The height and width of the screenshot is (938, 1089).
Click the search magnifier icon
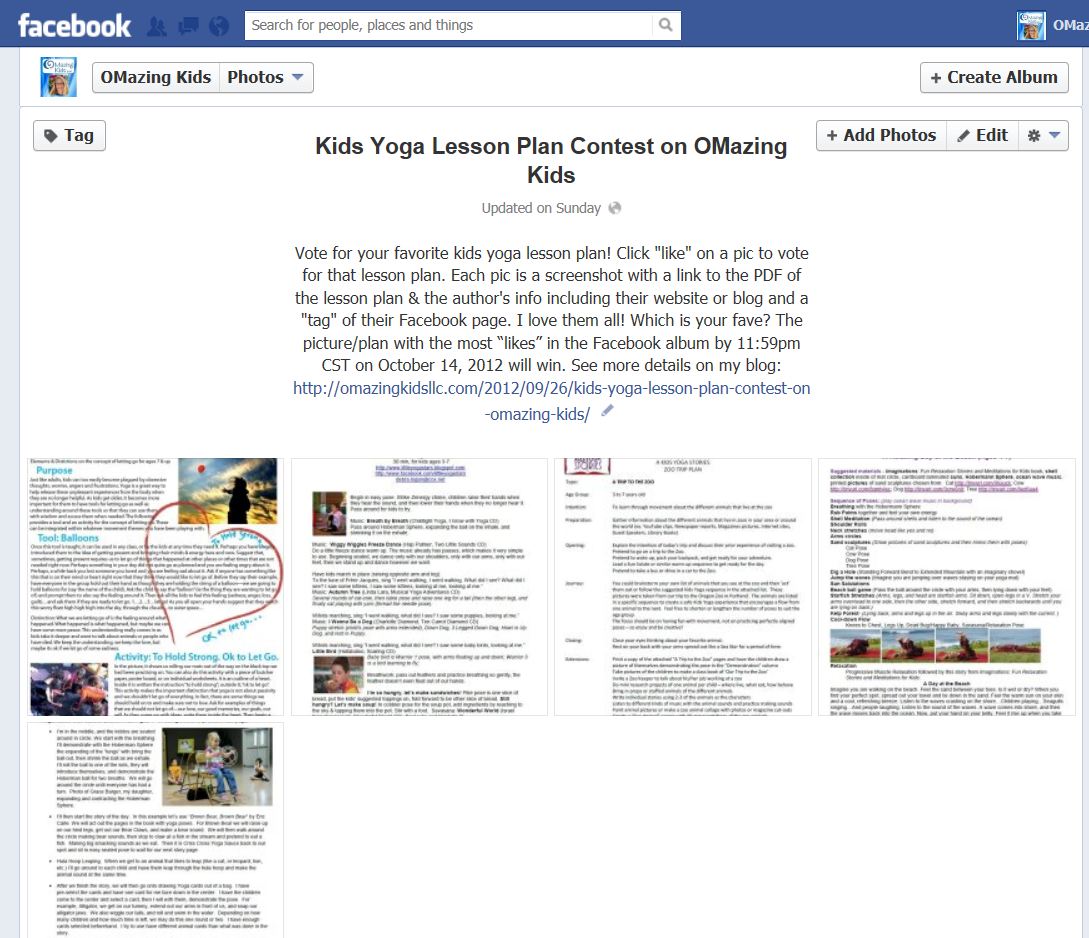coord(664,25)
